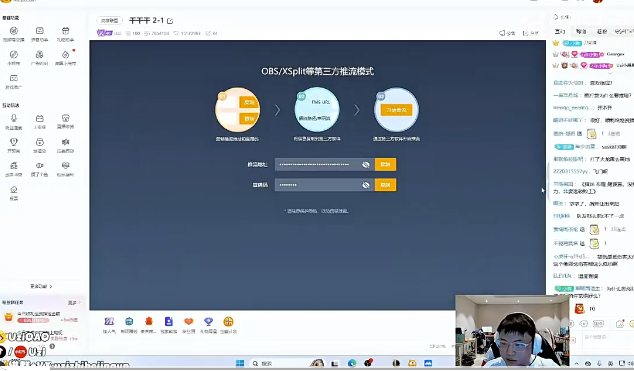Click the microphone icon in the left sidebar
The width and height of the screenshot is (634, 371).
(x=14, y=118)
